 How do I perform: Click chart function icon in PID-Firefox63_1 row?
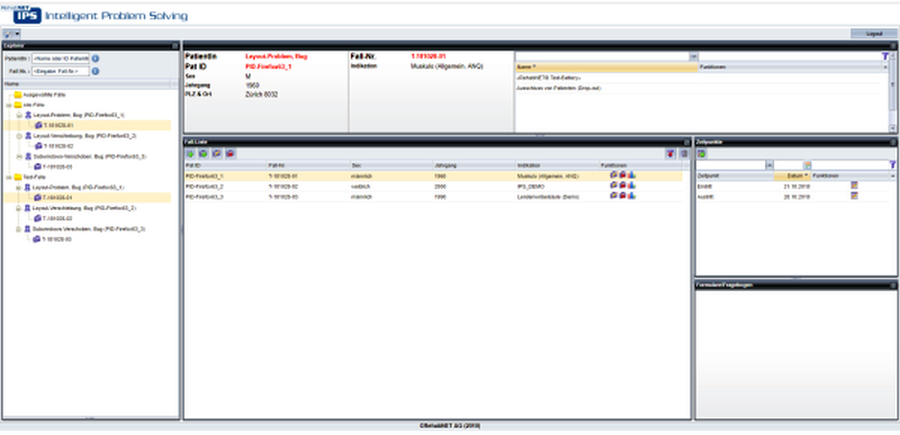click(x=634, y=175)
